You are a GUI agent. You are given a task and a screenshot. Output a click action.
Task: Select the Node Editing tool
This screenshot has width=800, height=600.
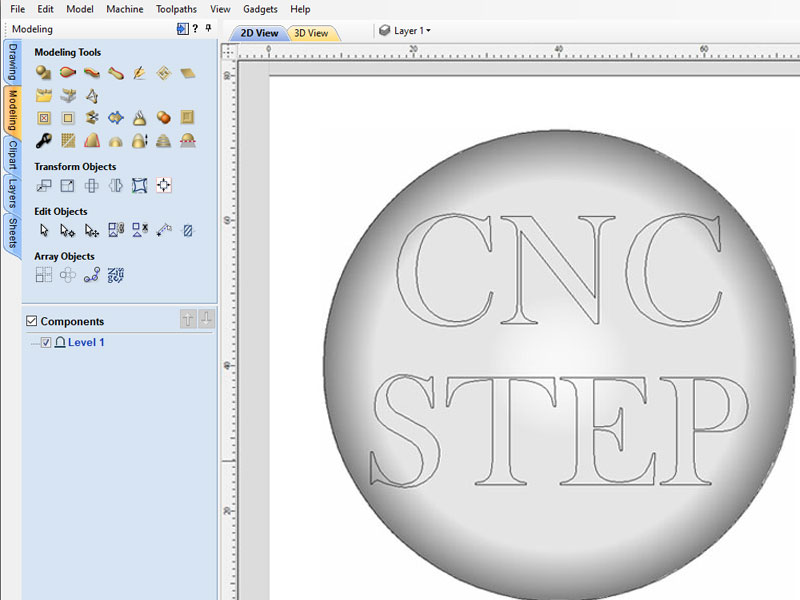point(68,230)
